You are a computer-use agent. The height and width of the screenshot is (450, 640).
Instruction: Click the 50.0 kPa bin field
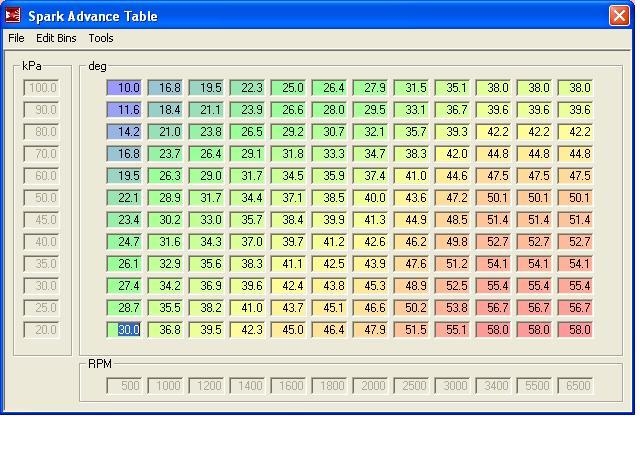[42, 198]
